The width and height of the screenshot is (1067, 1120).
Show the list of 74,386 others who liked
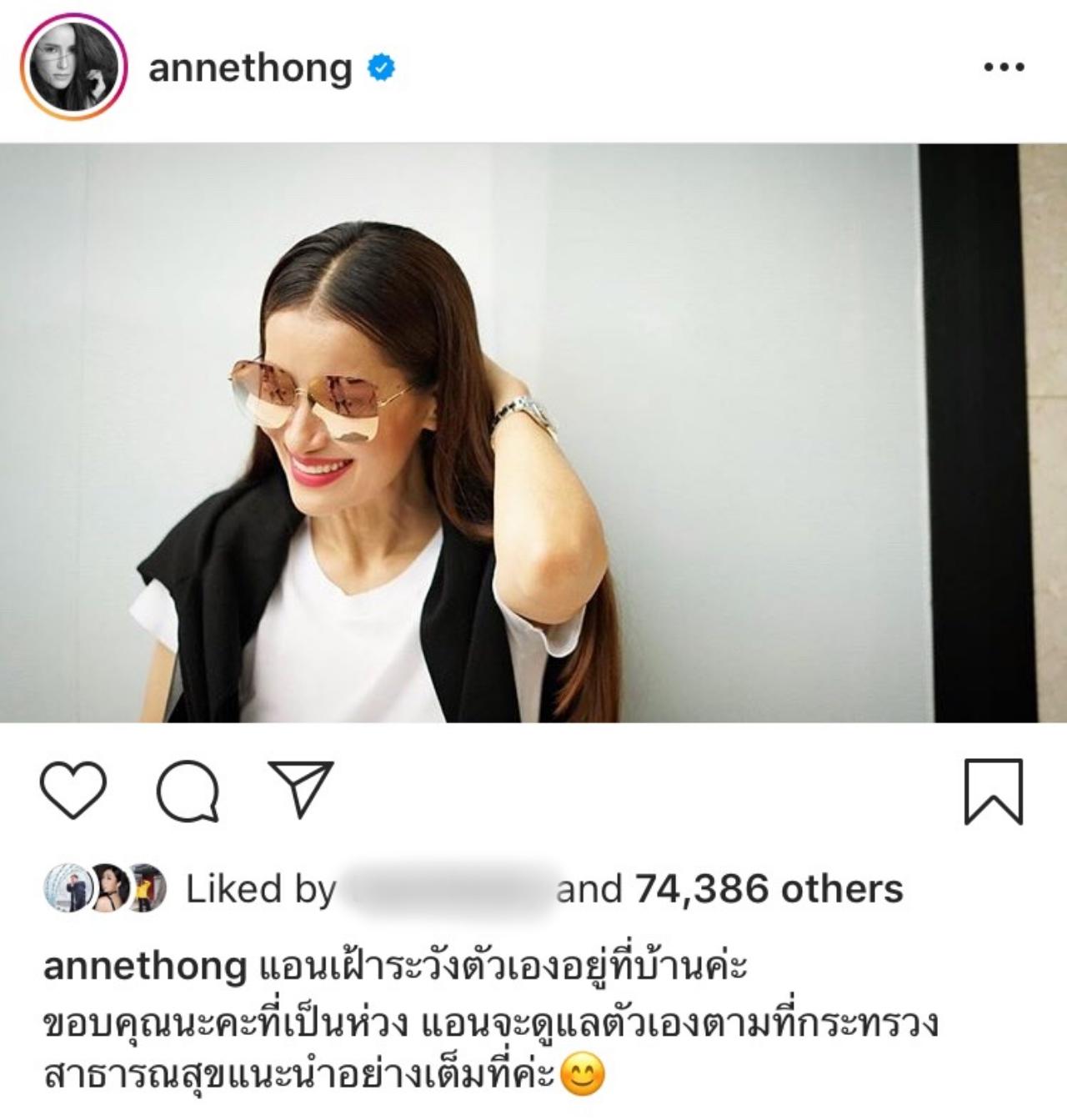coord(769,889)
